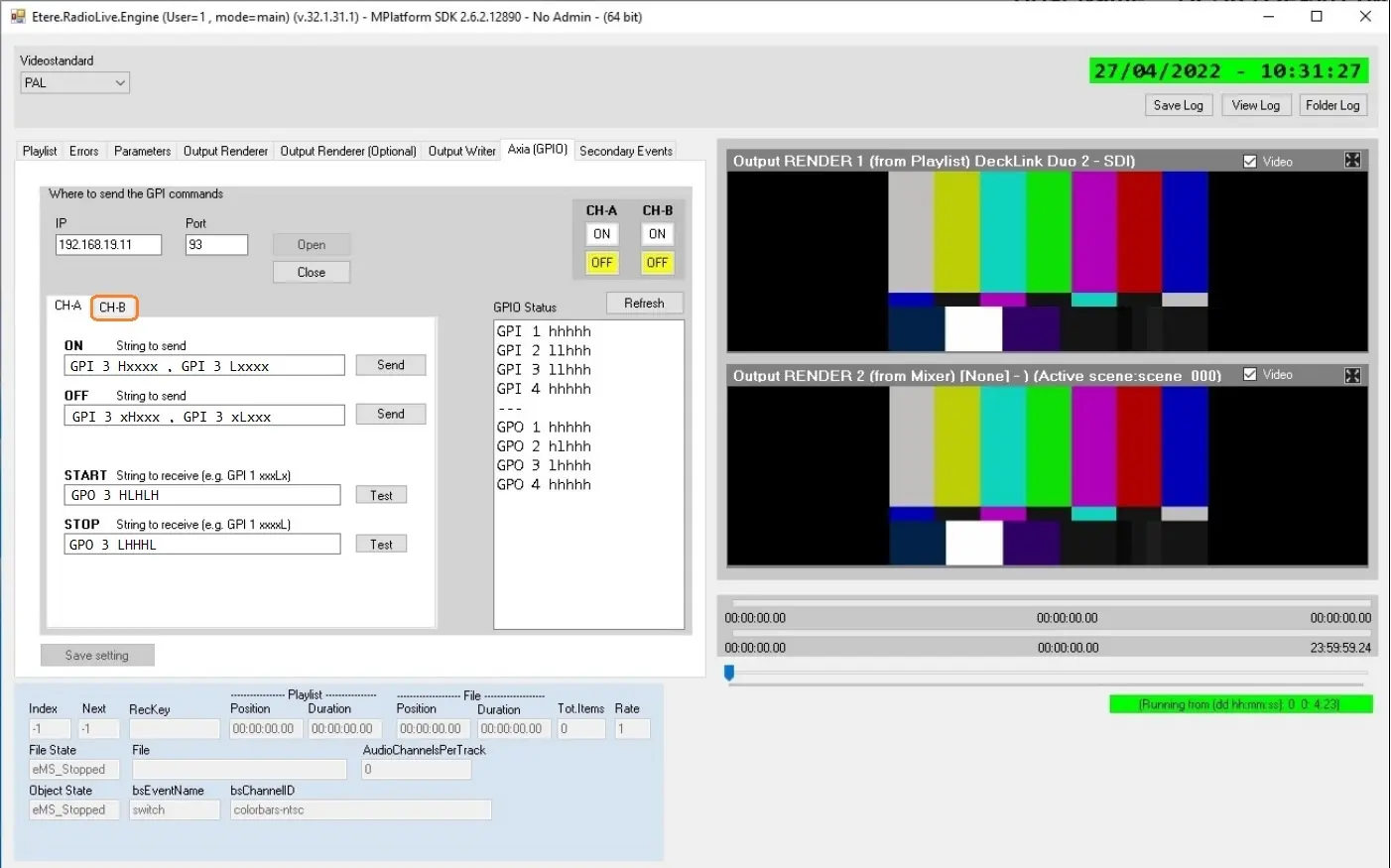Test the START receive string
Screen dimensions: 1391x868
(x=381, y=495)
